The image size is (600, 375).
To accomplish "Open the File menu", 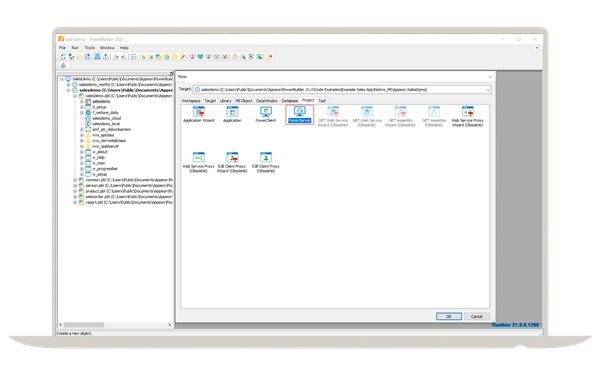I will click(62, 48).
